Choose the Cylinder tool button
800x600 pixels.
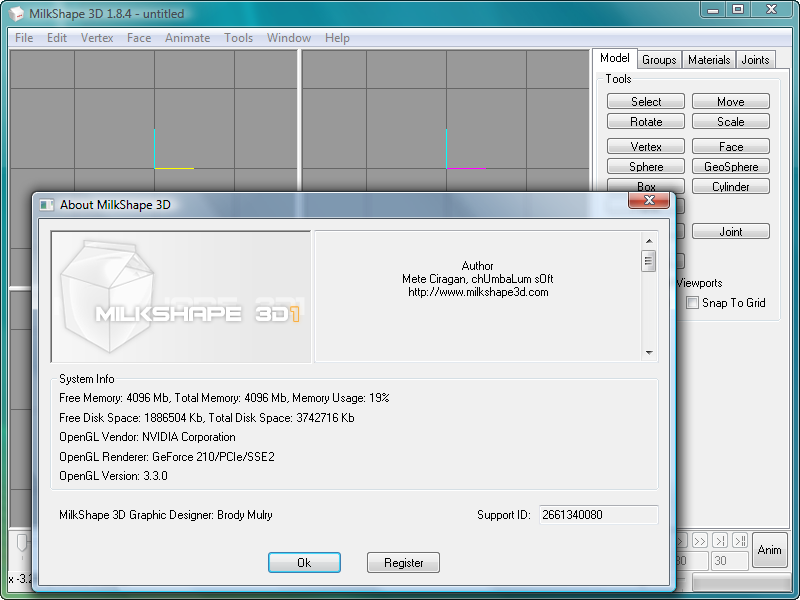pyautogui.click(x=731, y=186)
